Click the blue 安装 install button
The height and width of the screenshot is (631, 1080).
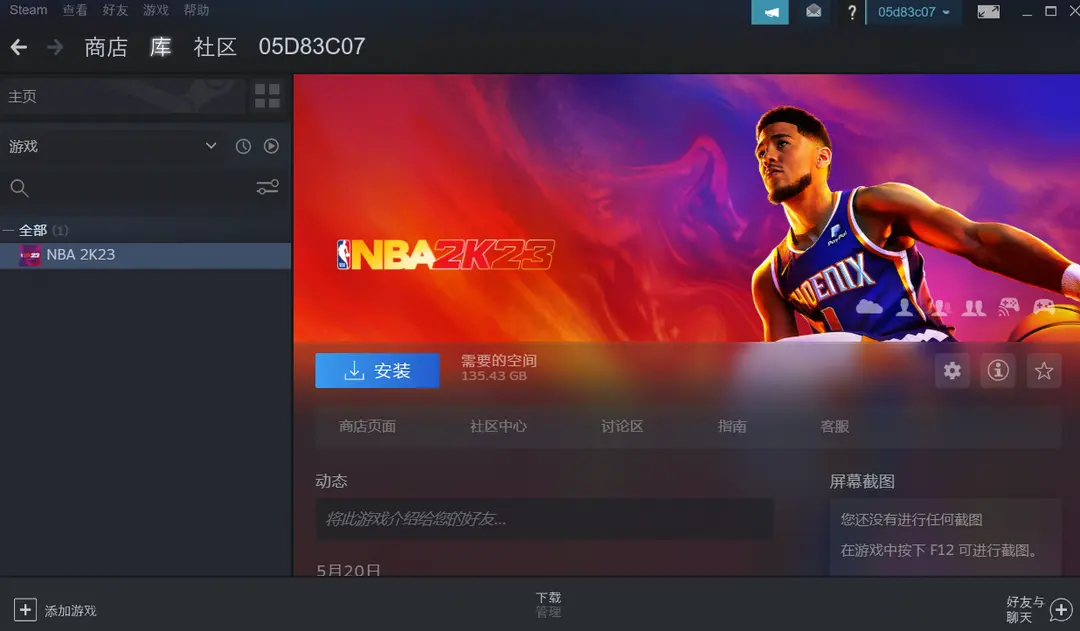point(377,371)
